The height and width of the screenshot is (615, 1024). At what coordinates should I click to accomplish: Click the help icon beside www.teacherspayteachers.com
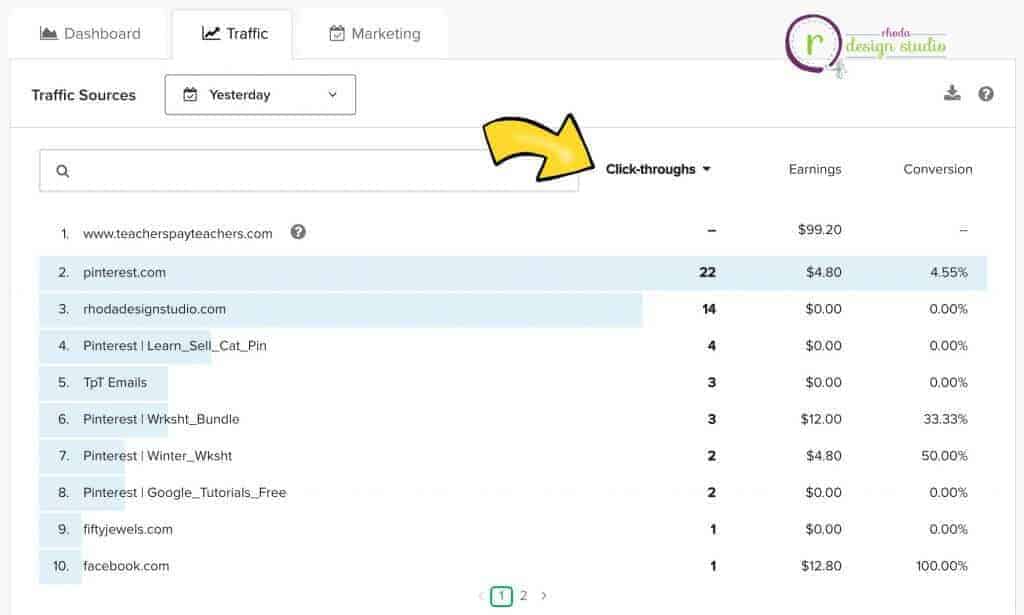pyautogui.click(x=298, y=232)
